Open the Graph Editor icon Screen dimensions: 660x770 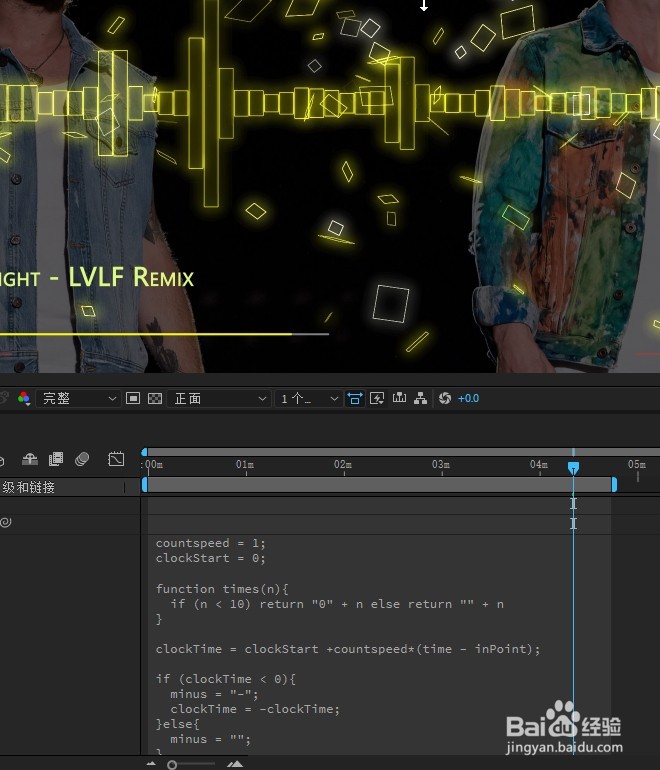[116, 459]
